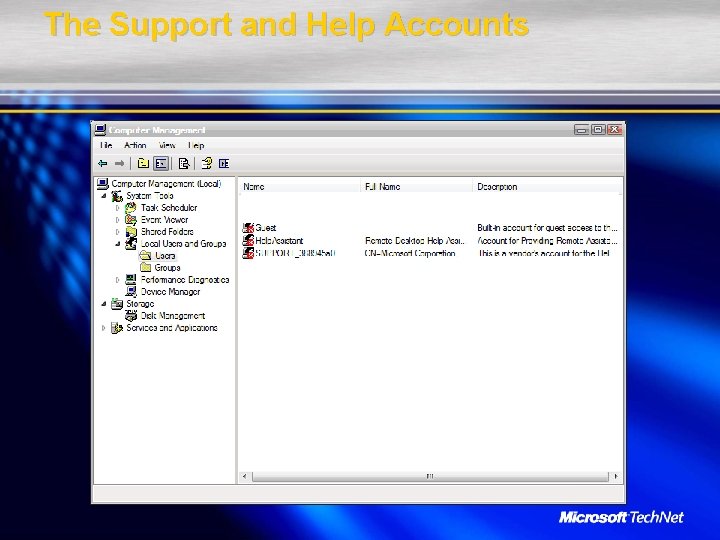Click the HelpAssistant user account icon
This screenshot has width=720, height=540.
tap(248, 240)
